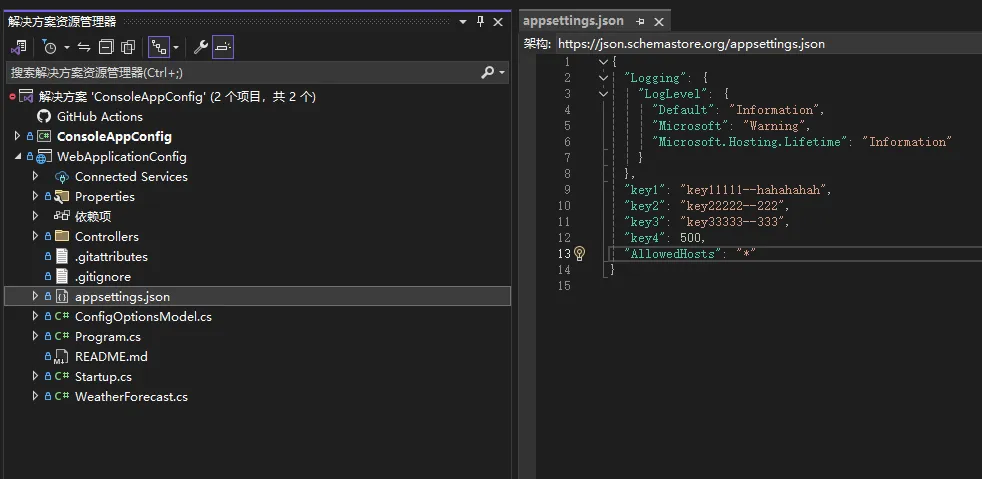Click the magnifier icon in the search box

(x=487, y=73)
